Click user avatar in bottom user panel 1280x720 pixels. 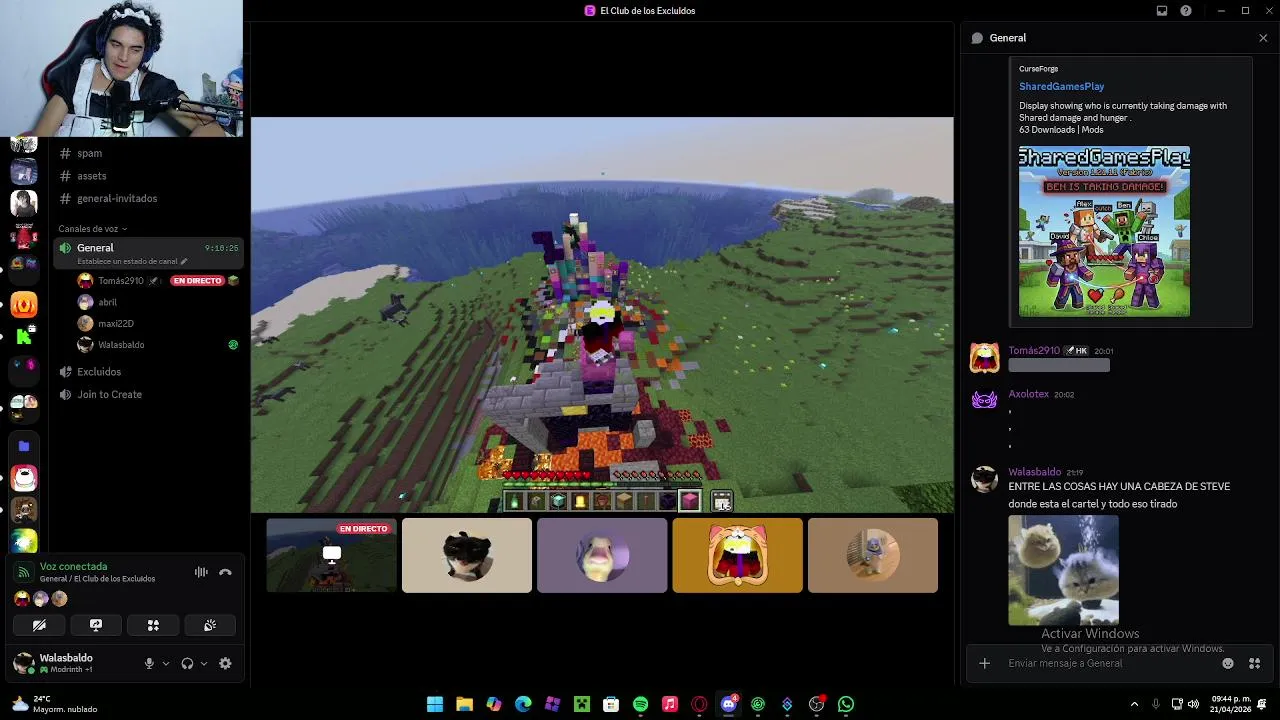[23, 663]
